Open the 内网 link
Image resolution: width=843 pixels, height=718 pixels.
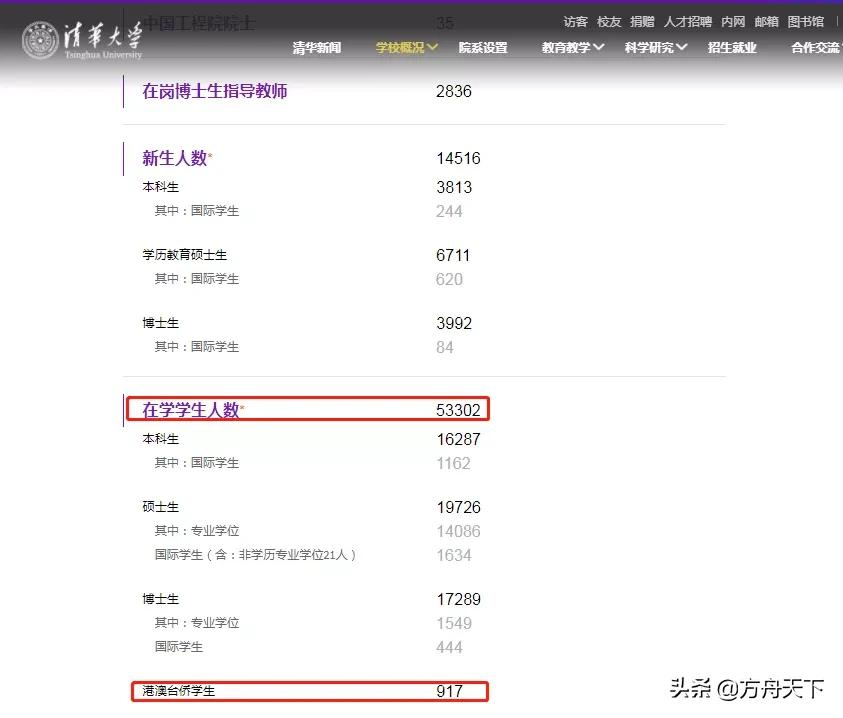coord(733,20)
